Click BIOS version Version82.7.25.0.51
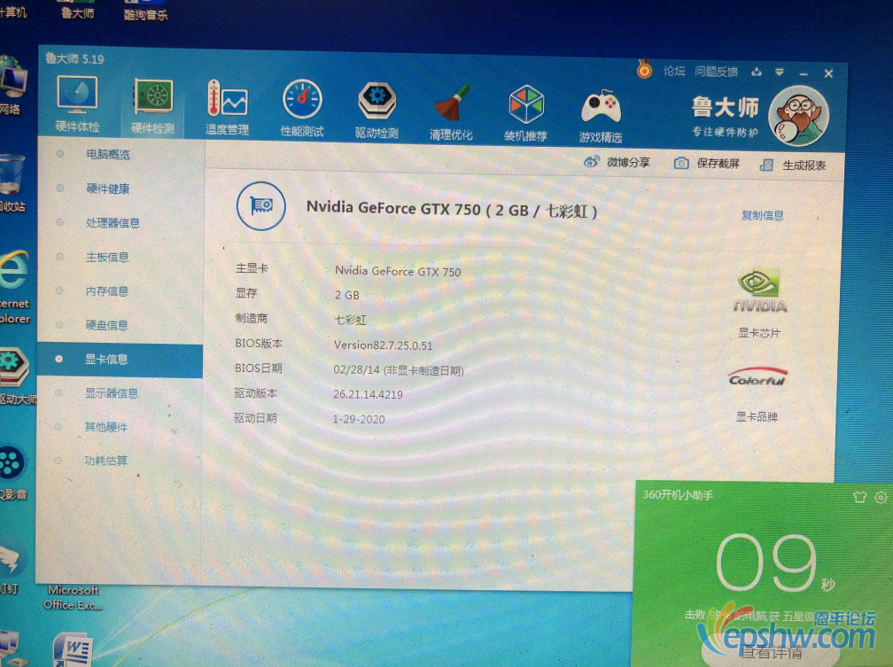Image resolution: width=893 pixels, height=667 pixels. (x=383, y=345)
